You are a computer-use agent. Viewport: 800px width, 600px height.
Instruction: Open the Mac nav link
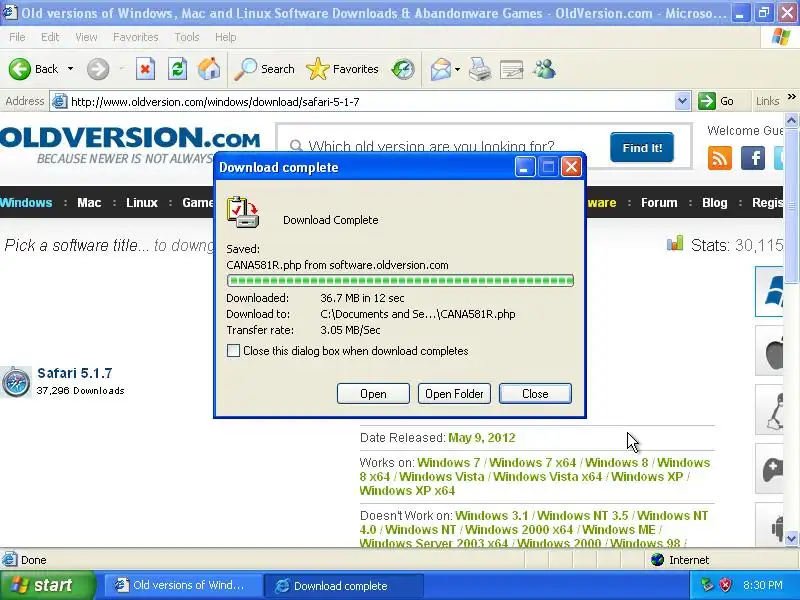click(x=89, y=203)
